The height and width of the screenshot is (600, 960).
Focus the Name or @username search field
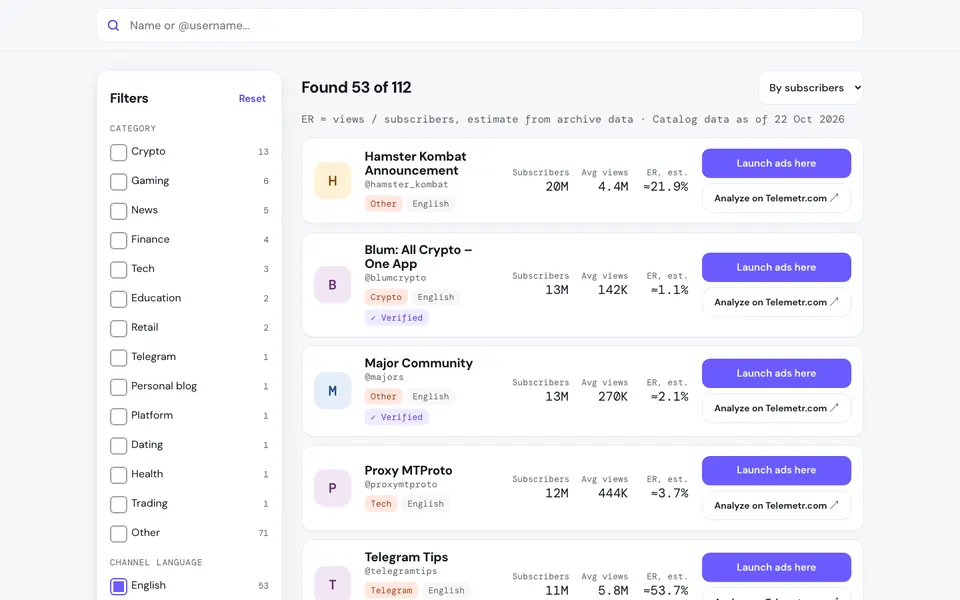480,26
